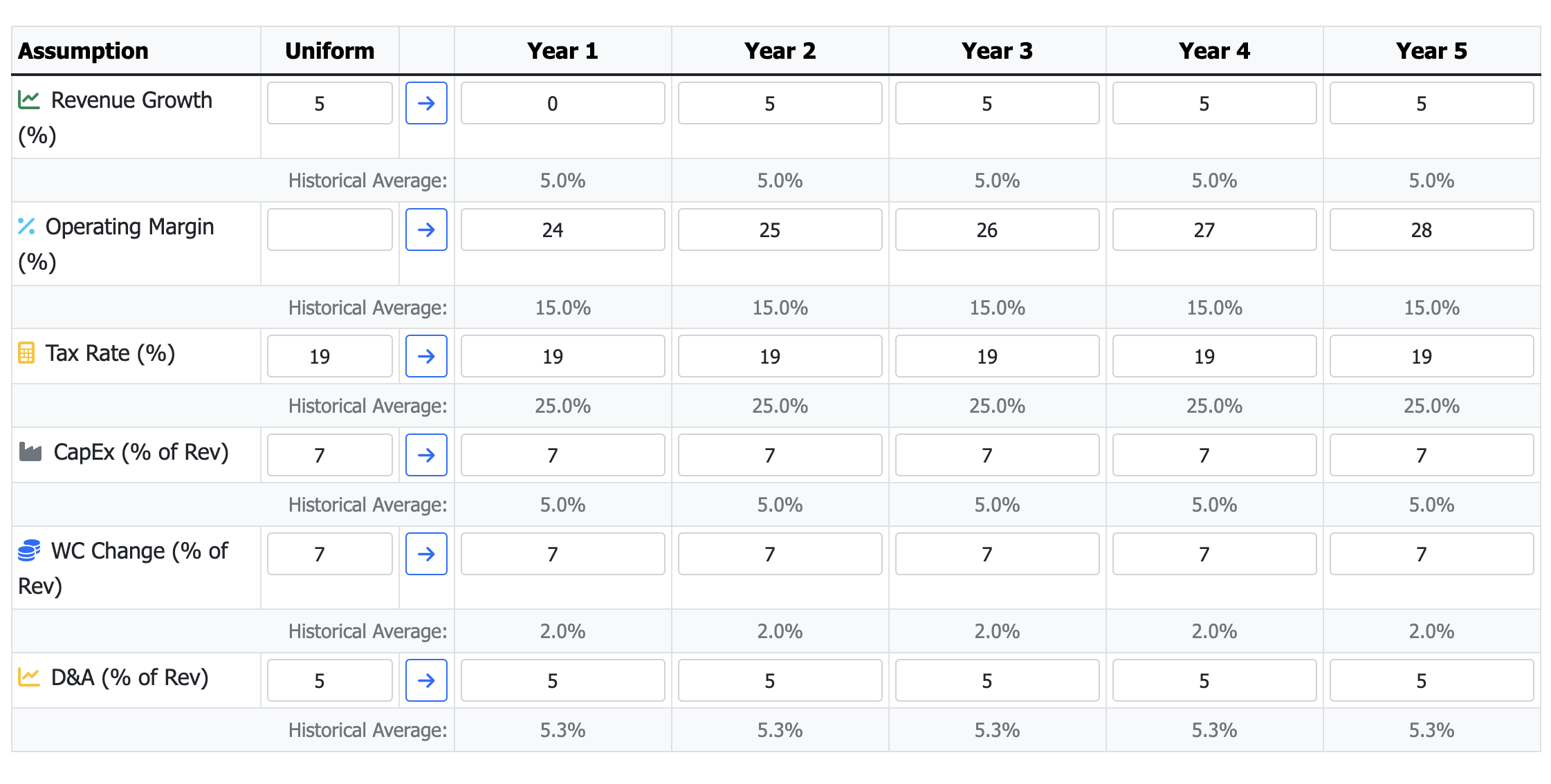1551x784 pixels.
Task: Click the Operating Margin percent icon
Action: click(26, 226)
